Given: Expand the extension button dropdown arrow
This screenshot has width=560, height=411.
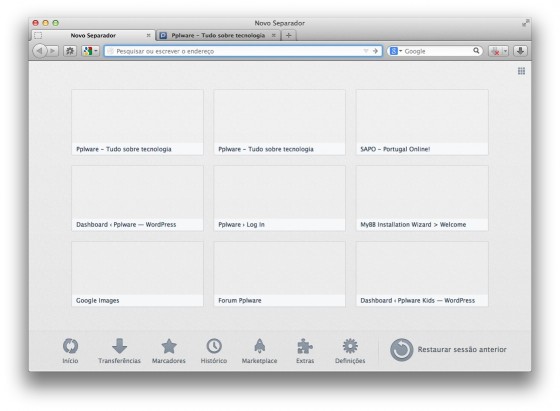Looking at the screenshot, I should pyautogui.click(x=505, y=51).
